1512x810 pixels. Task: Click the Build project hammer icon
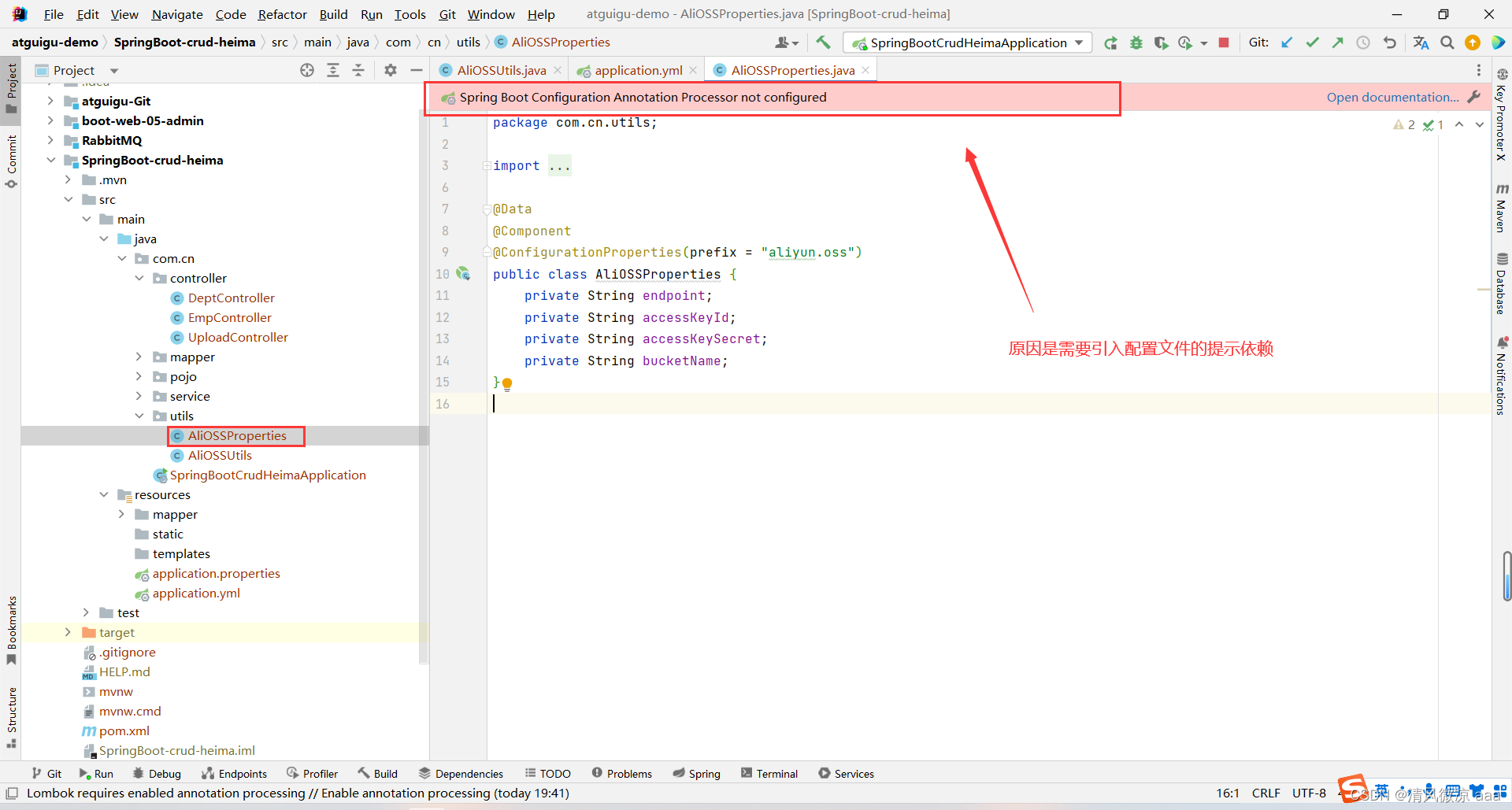coord(823,43)
